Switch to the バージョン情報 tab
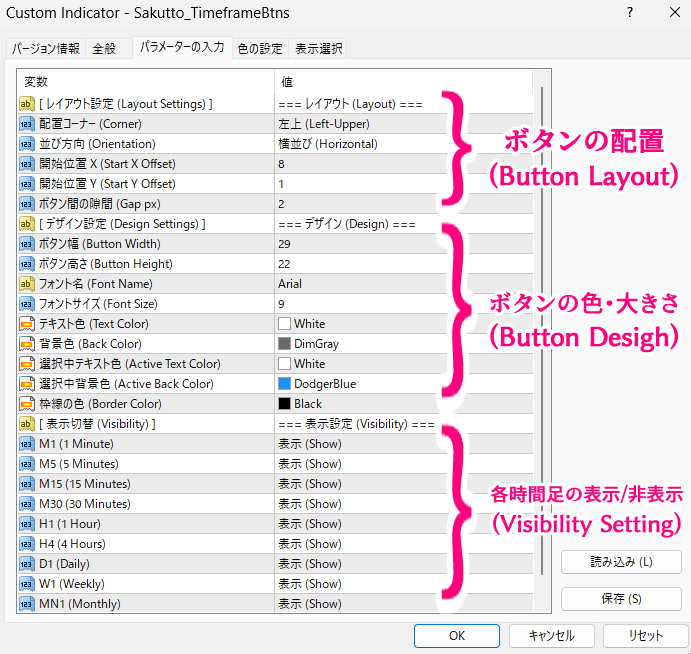The height and width of the screenshot is (654, 691). tap(45, 48)
